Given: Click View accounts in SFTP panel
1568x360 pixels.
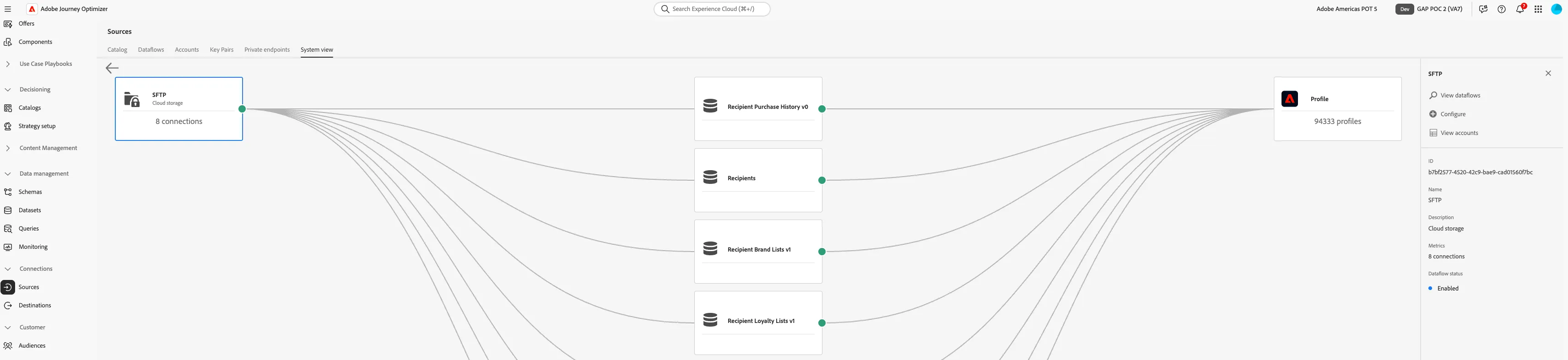Looking at the screenshot, I should [1454, 133].
